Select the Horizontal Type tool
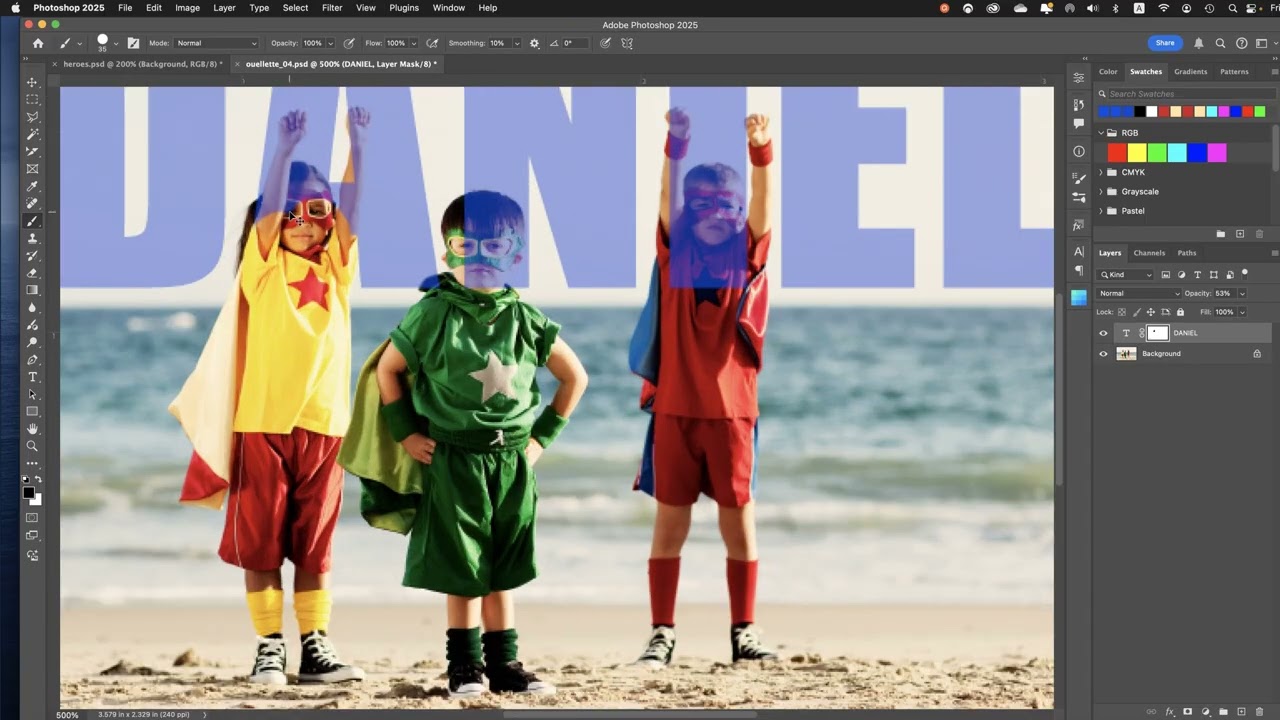Screen dimensions: 1280x720 [32, 377]
